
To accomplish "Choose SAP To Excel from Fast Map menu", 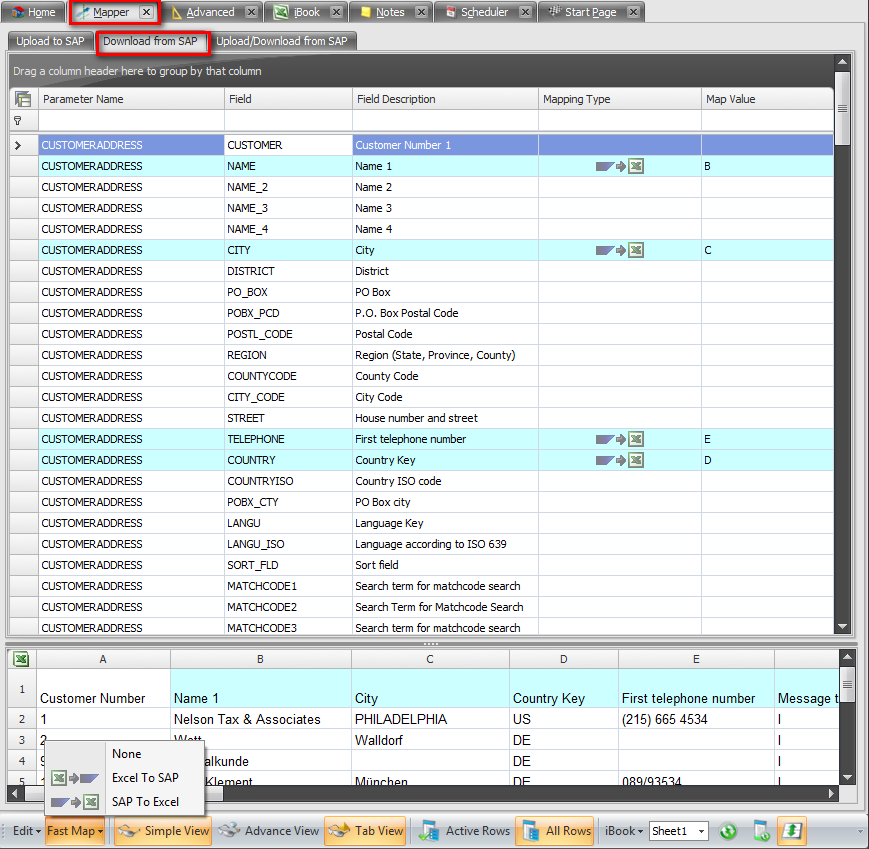I will pos(145,802).
